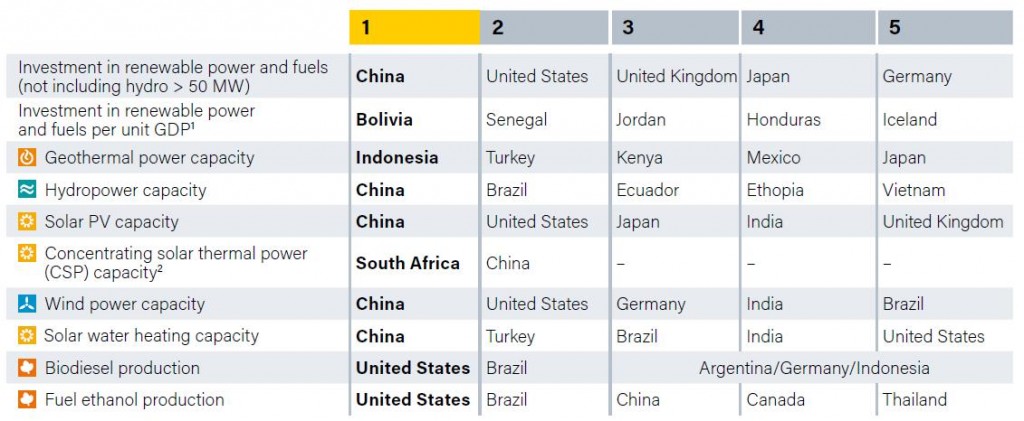Click the Biodiesel production row label
The image size is (1024, 421).
122,368
